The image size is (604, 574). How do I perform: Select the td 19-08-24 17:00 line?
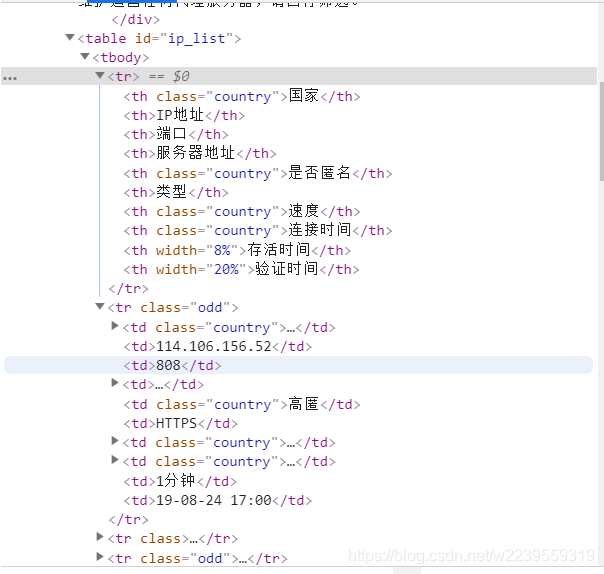coord(218,500)
